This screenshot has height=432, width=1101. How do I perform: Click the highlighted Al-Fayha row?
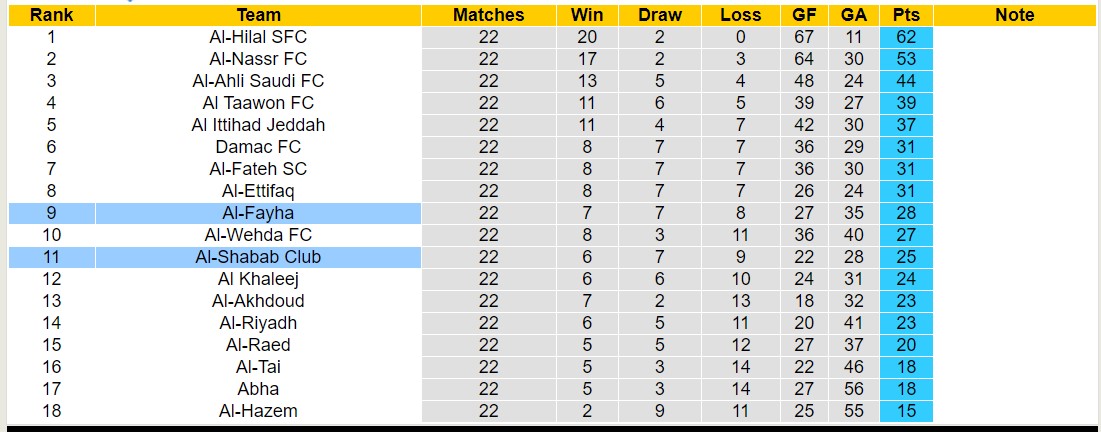pos(258,213)
